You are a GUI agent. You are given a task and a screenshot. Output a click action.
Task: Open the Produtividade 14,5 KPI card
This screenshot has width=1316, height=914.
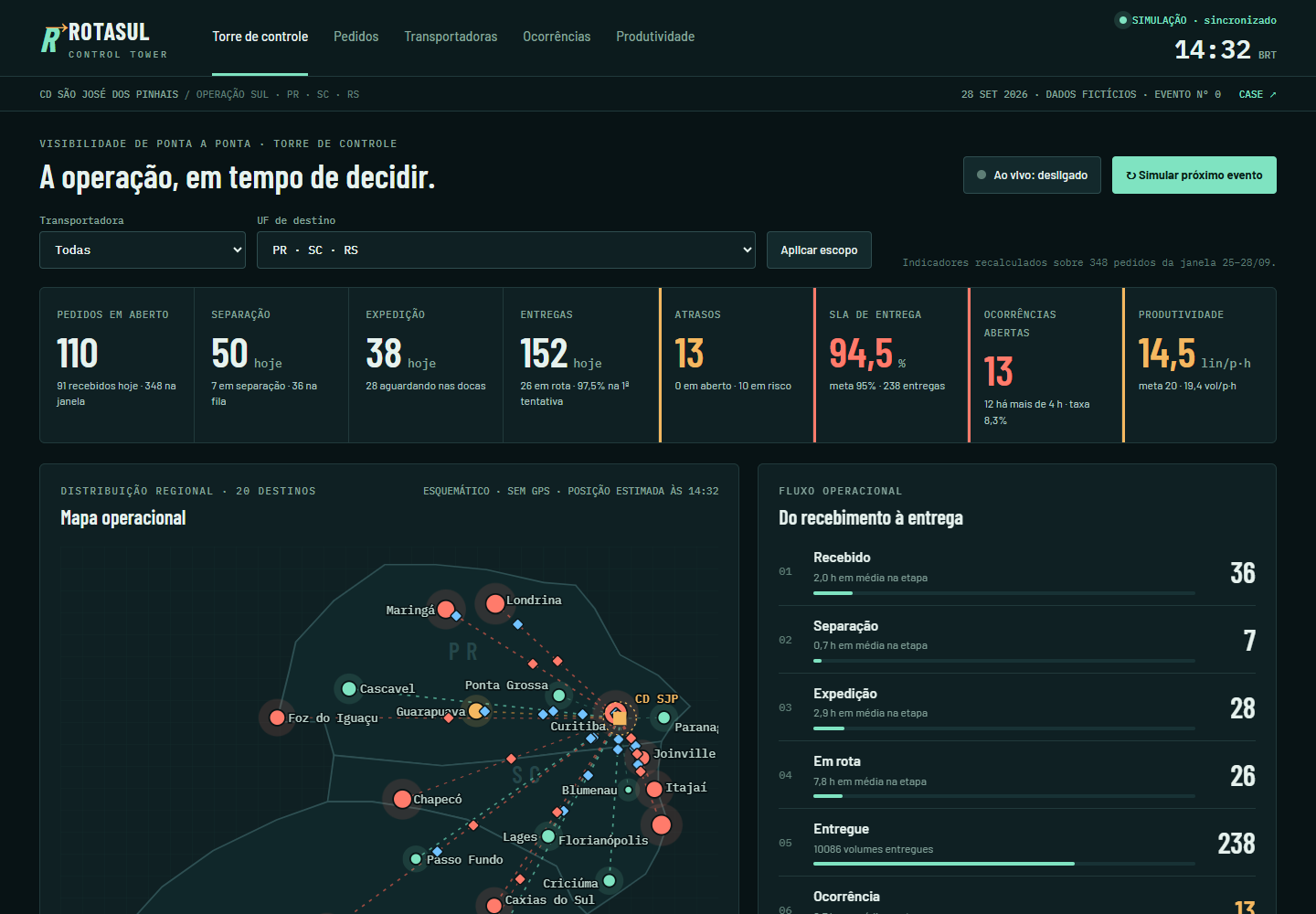pyautogui.click(x=1199, y=366)
